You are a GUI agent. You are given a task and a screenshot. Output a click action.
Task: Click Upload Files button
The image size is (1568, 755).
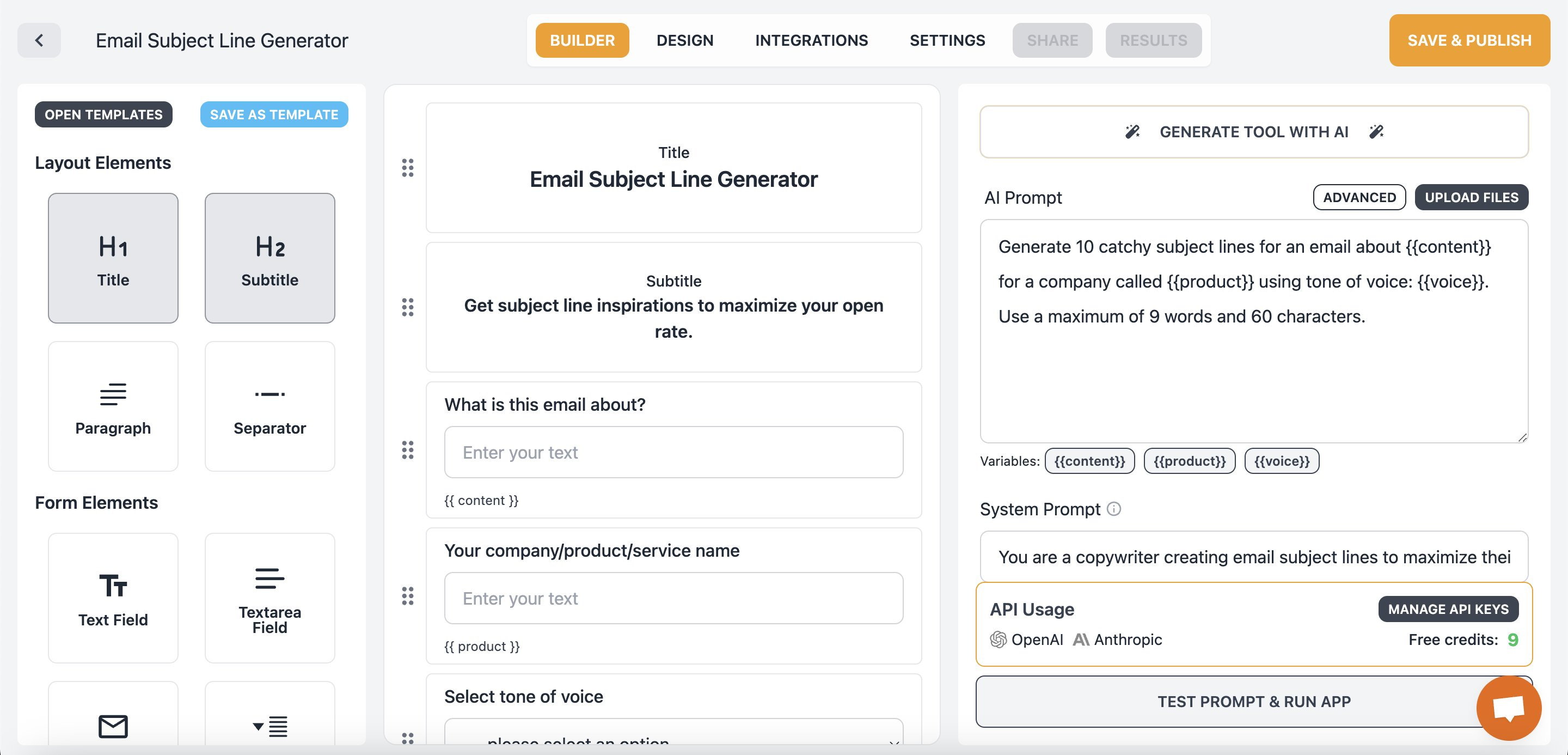(1471, 197)
